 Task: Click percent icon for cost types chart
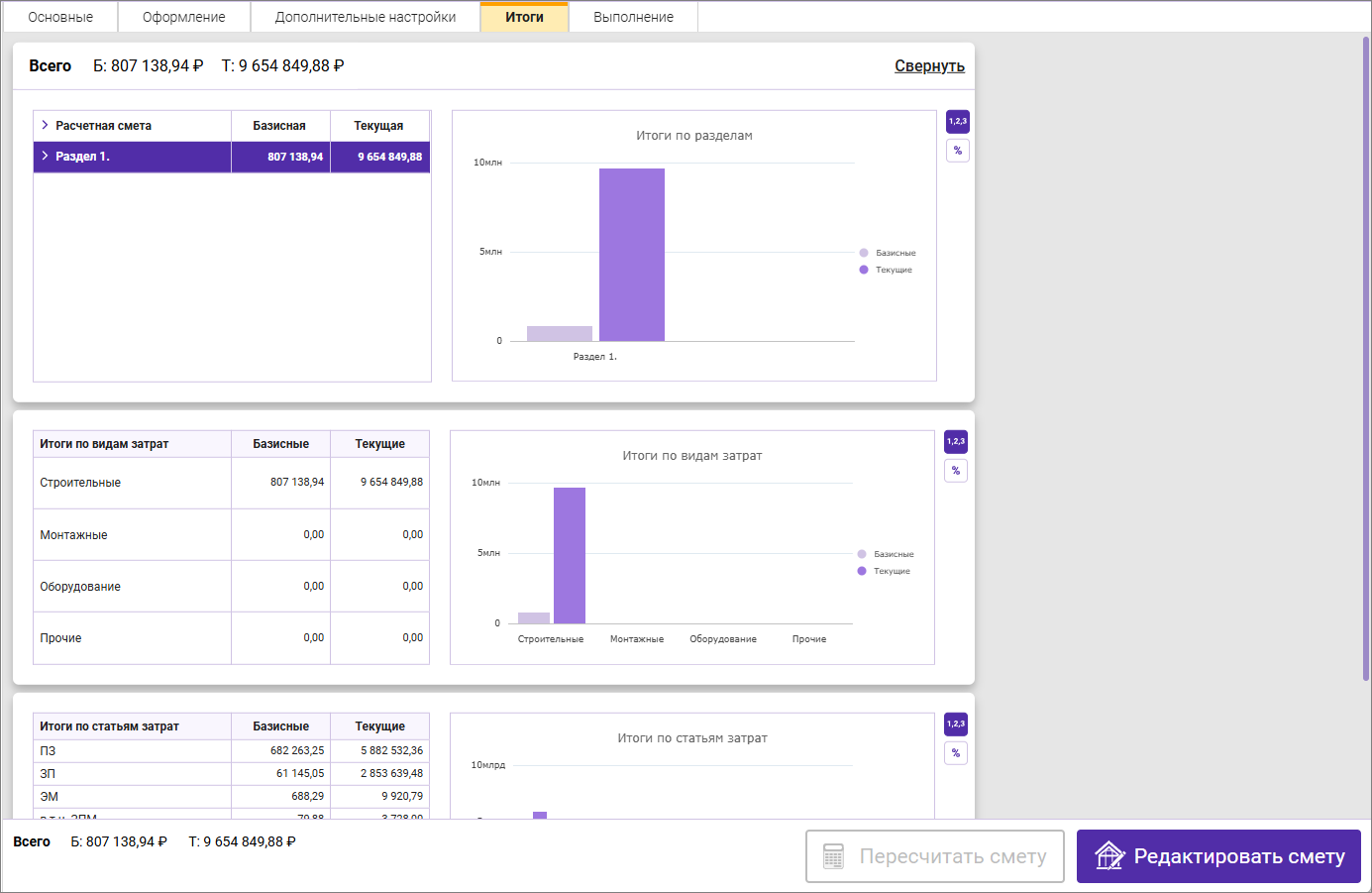(x=955, y=471)
